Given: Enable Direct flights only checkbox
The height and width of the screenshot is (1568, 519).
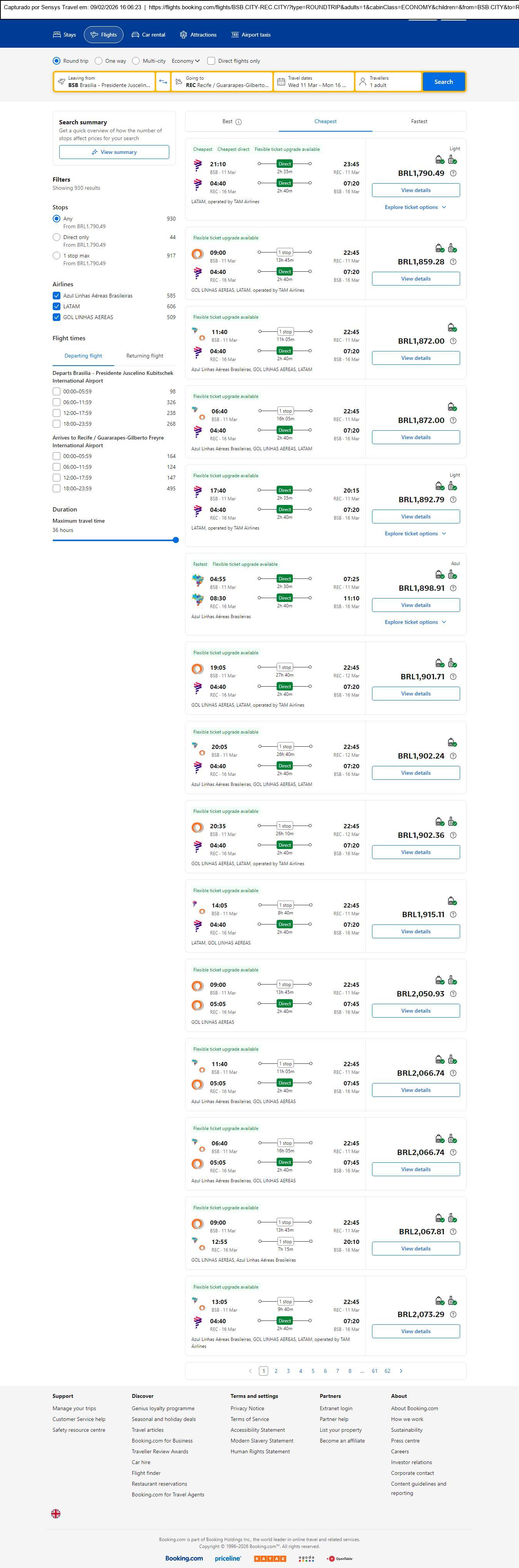Looking at the screenshot, I should [211, 61].
